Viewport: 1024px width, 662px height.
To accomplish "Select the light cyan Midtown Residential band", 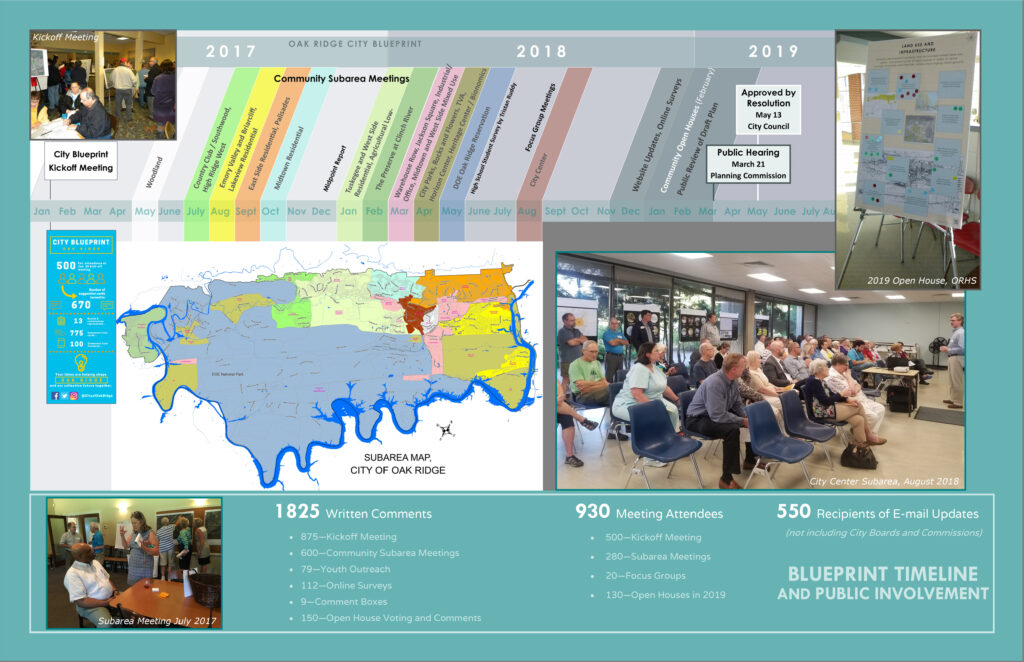I will point(295,153).
